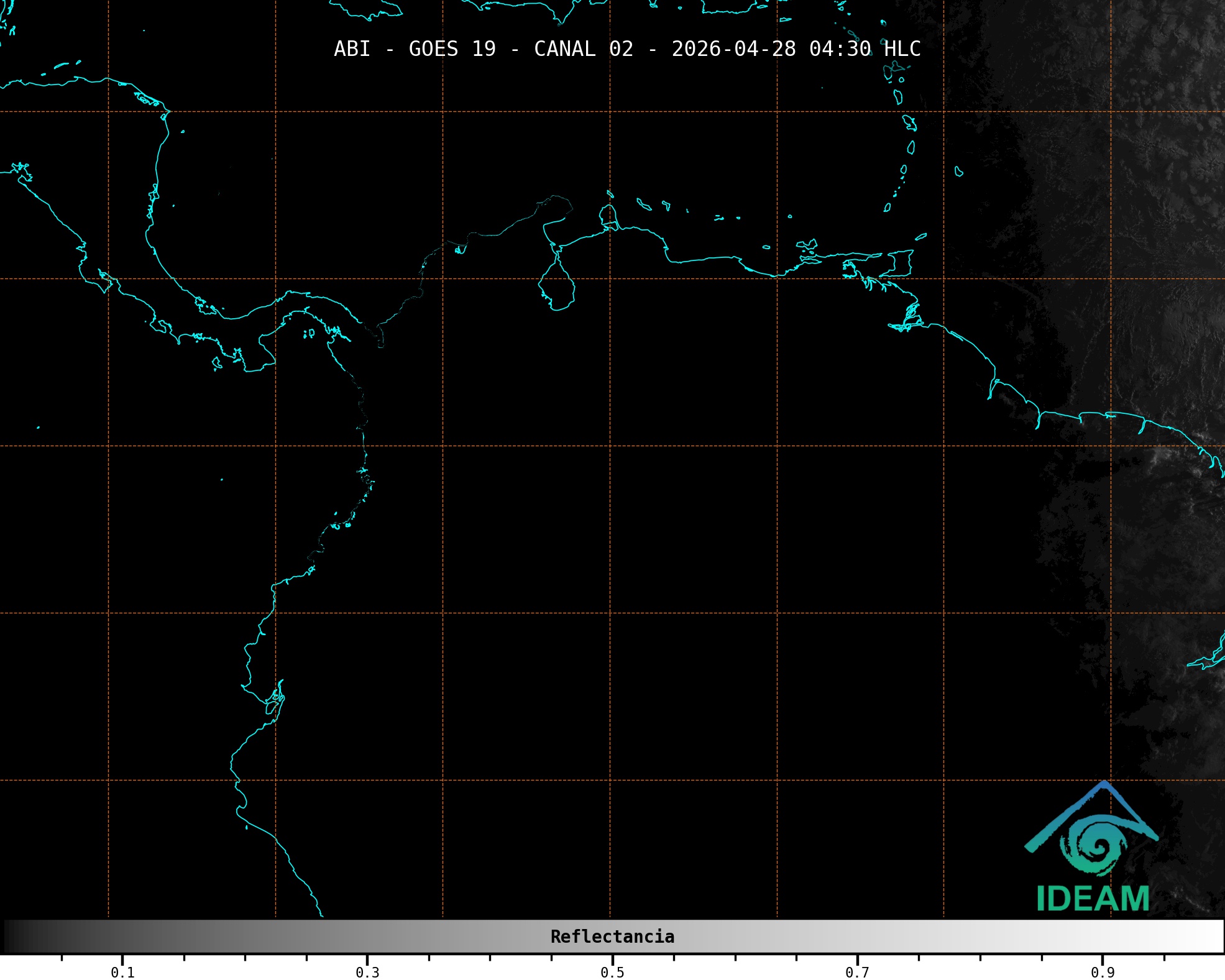
Task: Click the Tobago island outline
Action: [921, 236]
